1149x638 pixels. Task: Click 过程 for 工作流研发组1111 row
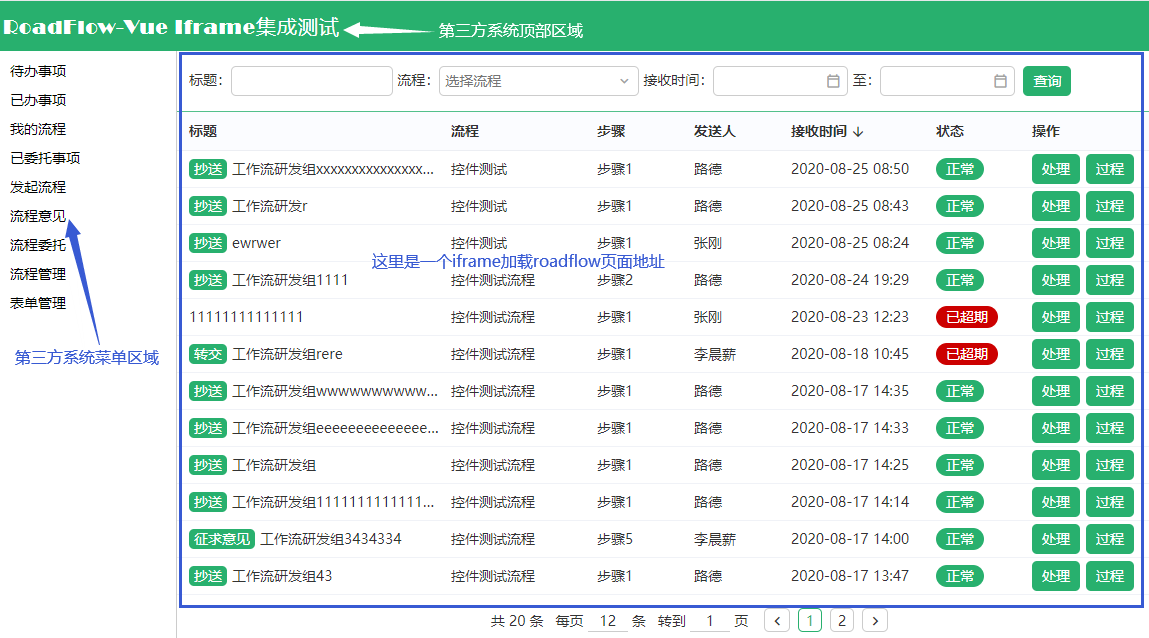[1109, 281]
